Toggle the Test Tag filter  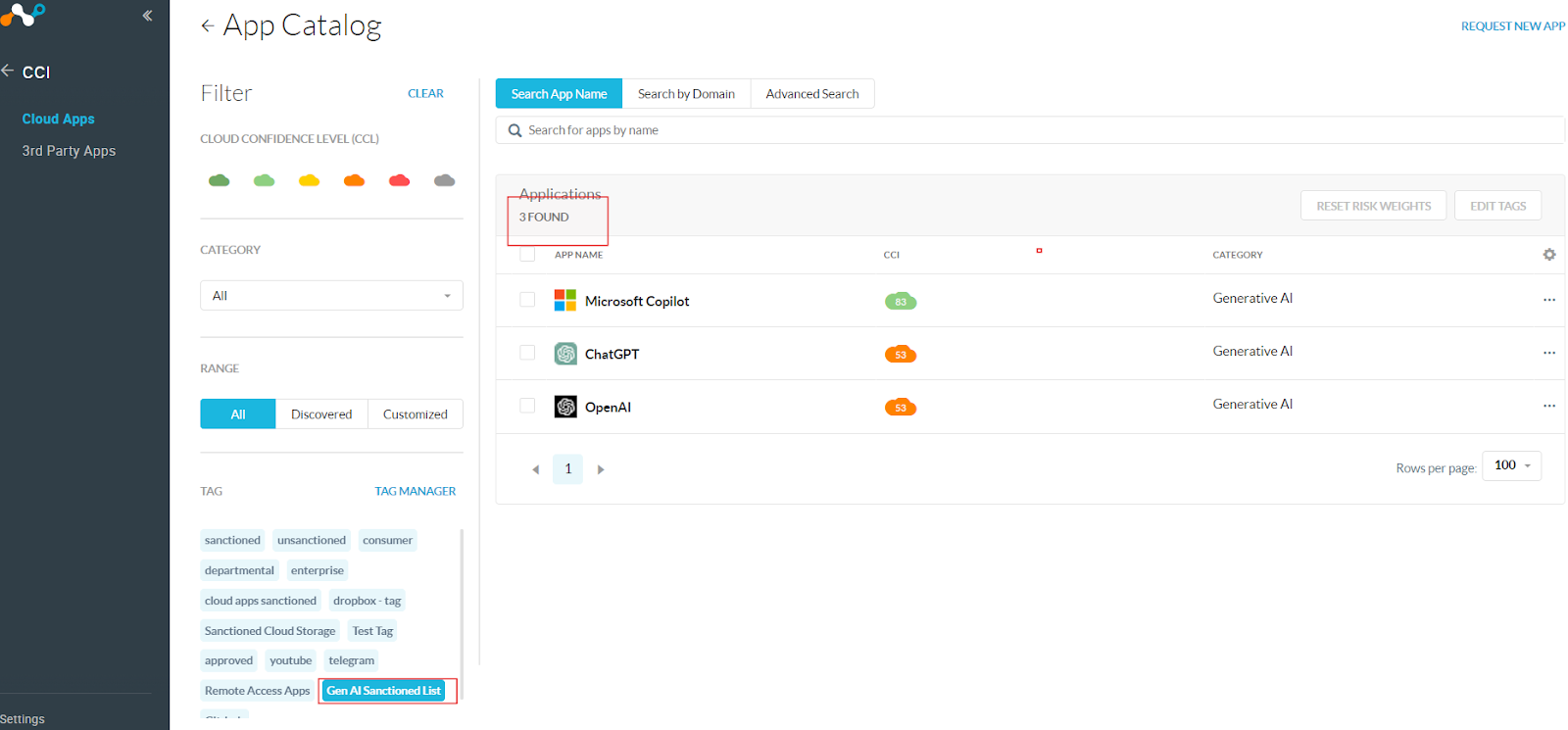372,631
